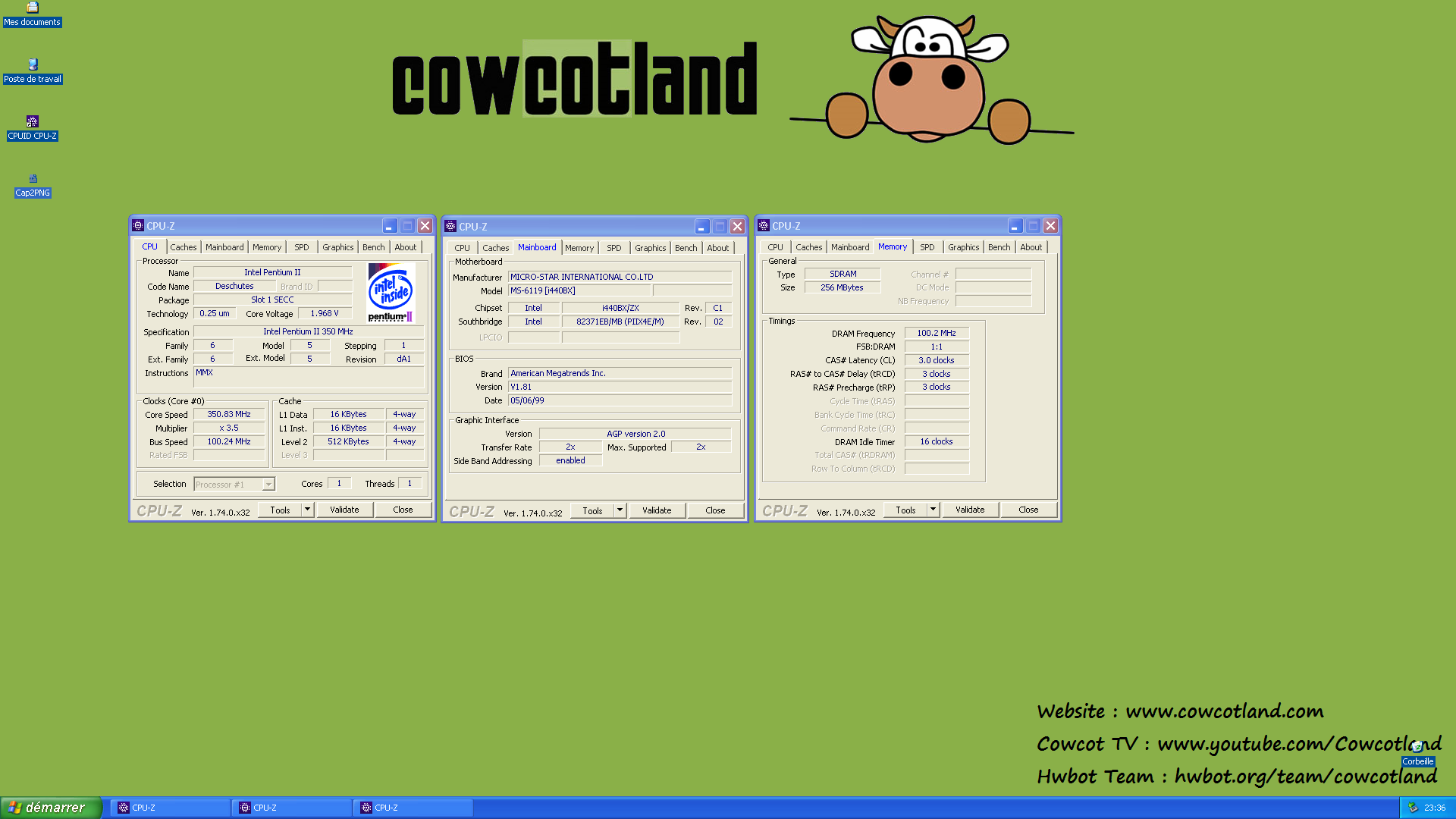
Task: Expand Tools dropdown arrow in Memory window
Action: [x=933, y=510]
